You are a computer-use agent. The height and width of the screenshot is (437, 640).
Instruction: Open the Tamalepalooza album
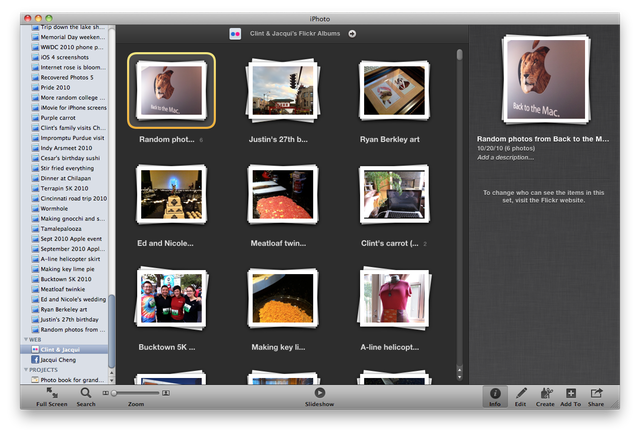coord(64,228)
